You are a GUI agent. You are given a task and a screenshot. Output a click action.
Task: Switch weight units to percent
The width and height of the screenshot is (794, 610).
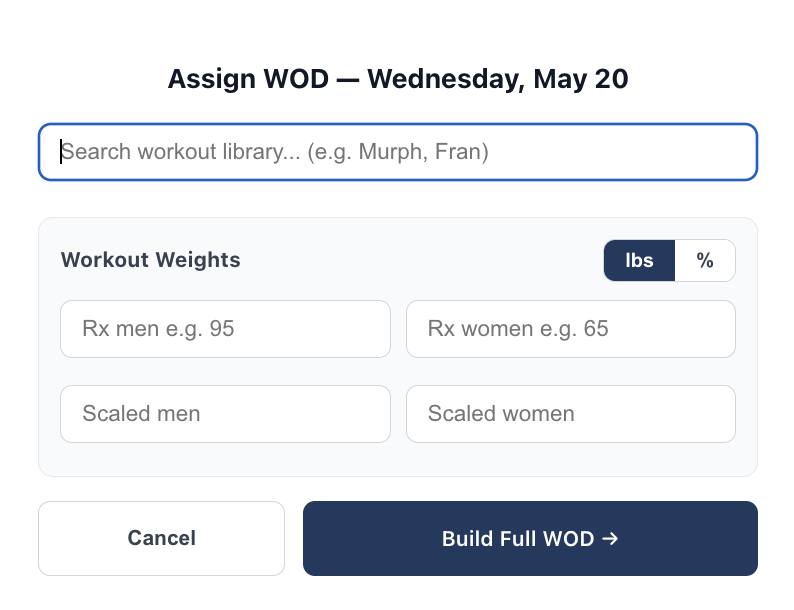point(705,260)
